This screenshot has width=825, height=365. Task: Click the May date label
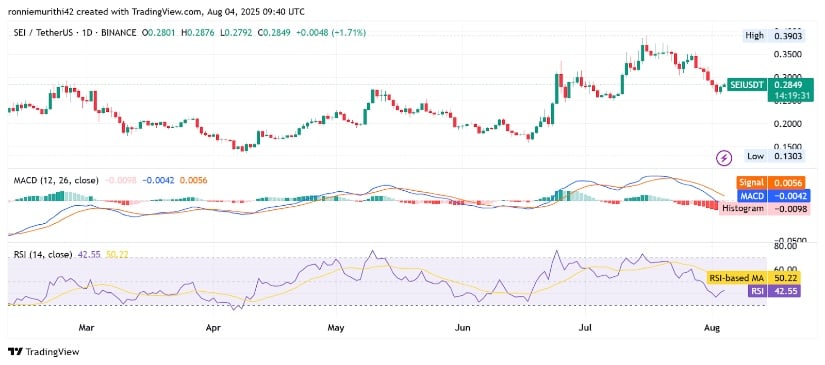pos(336,328)
